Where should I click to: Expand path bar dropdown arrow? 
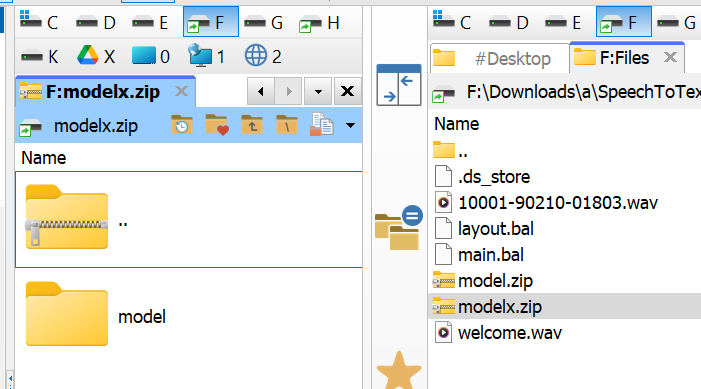[x=350, y=126]
